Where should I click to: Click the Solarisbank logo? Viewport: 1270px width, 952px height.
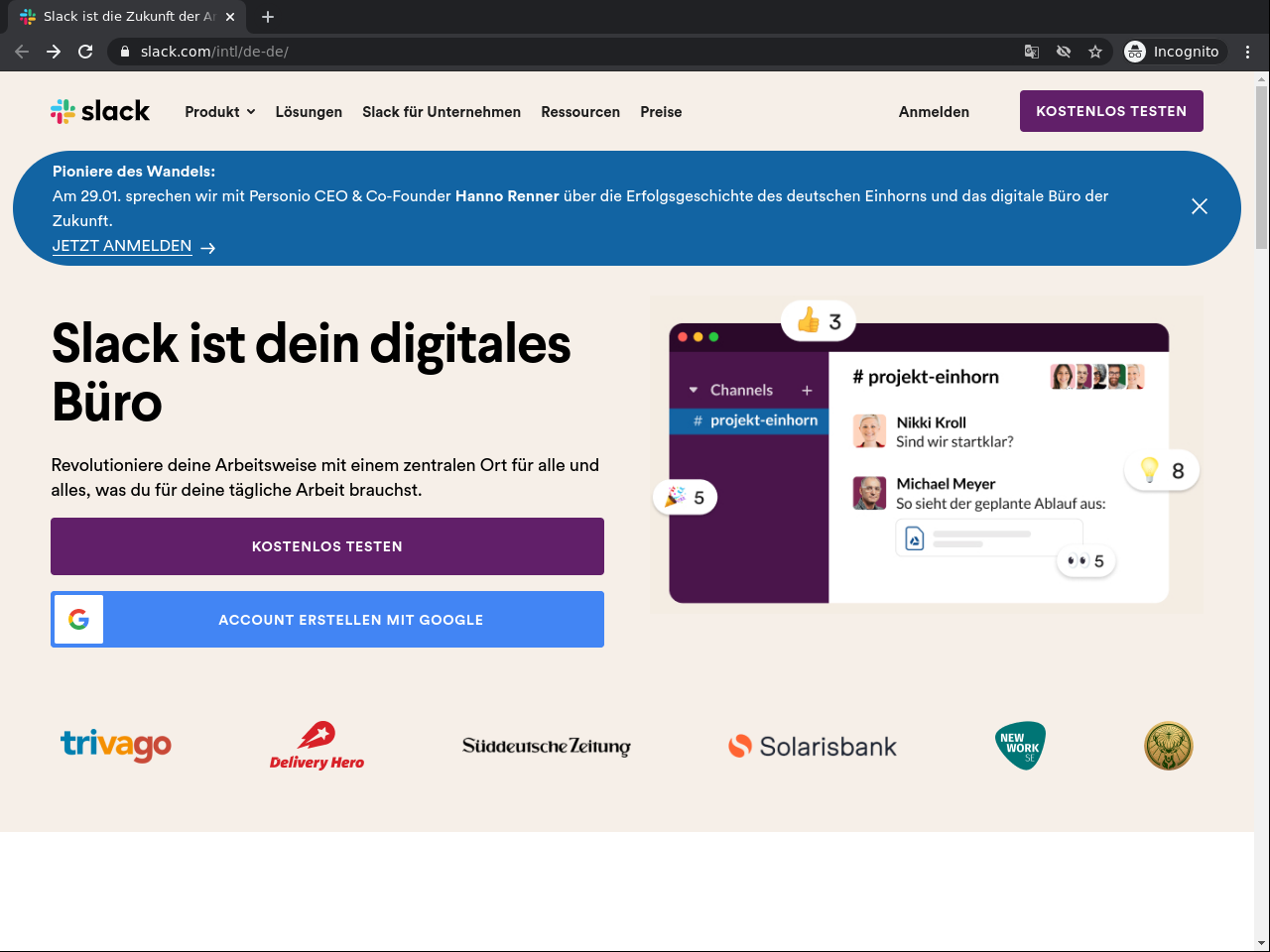pos(813,747)
